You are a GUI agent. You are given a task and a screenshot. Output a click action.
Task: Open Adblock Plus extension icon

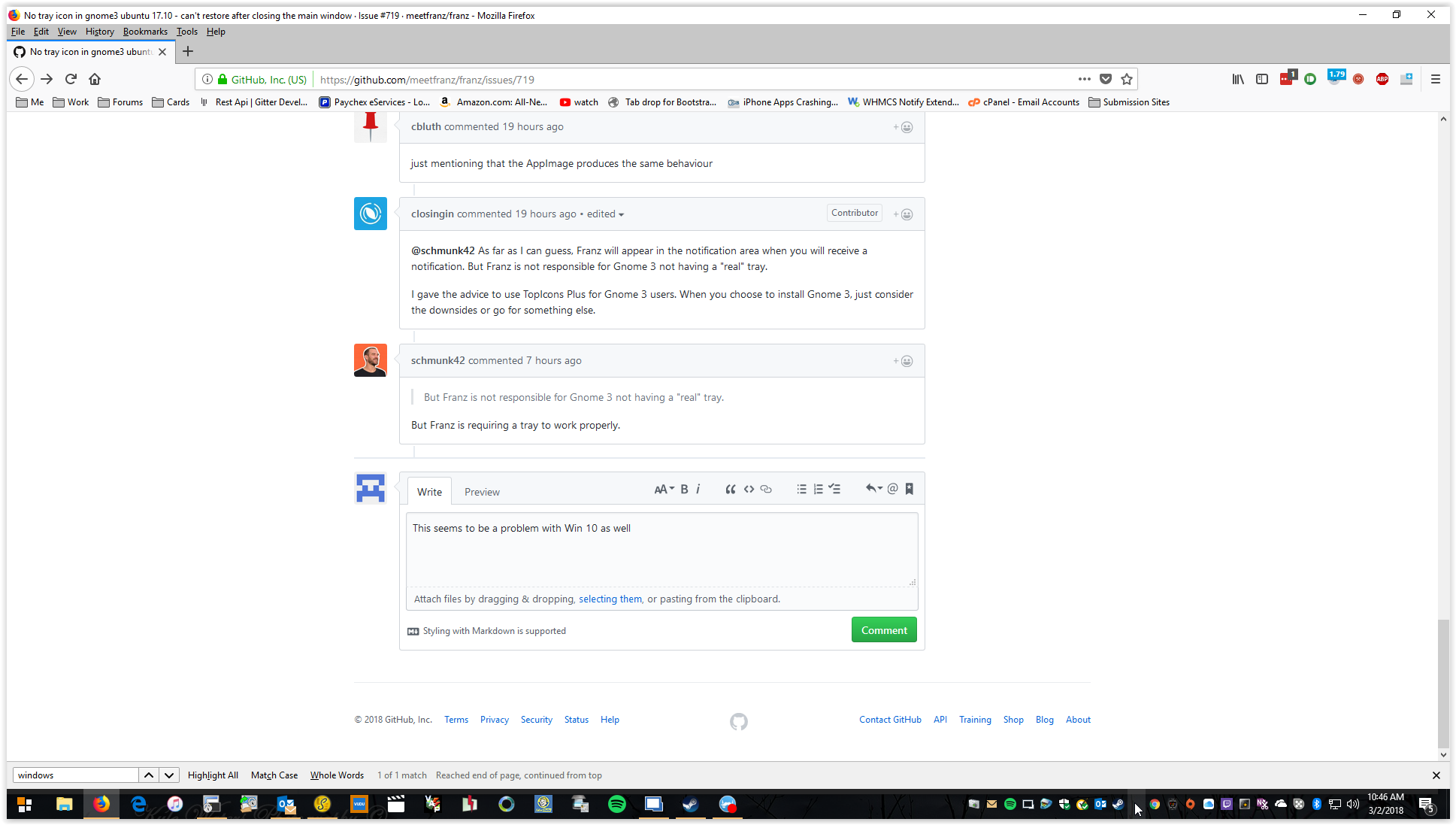[x=1382, y=79]
